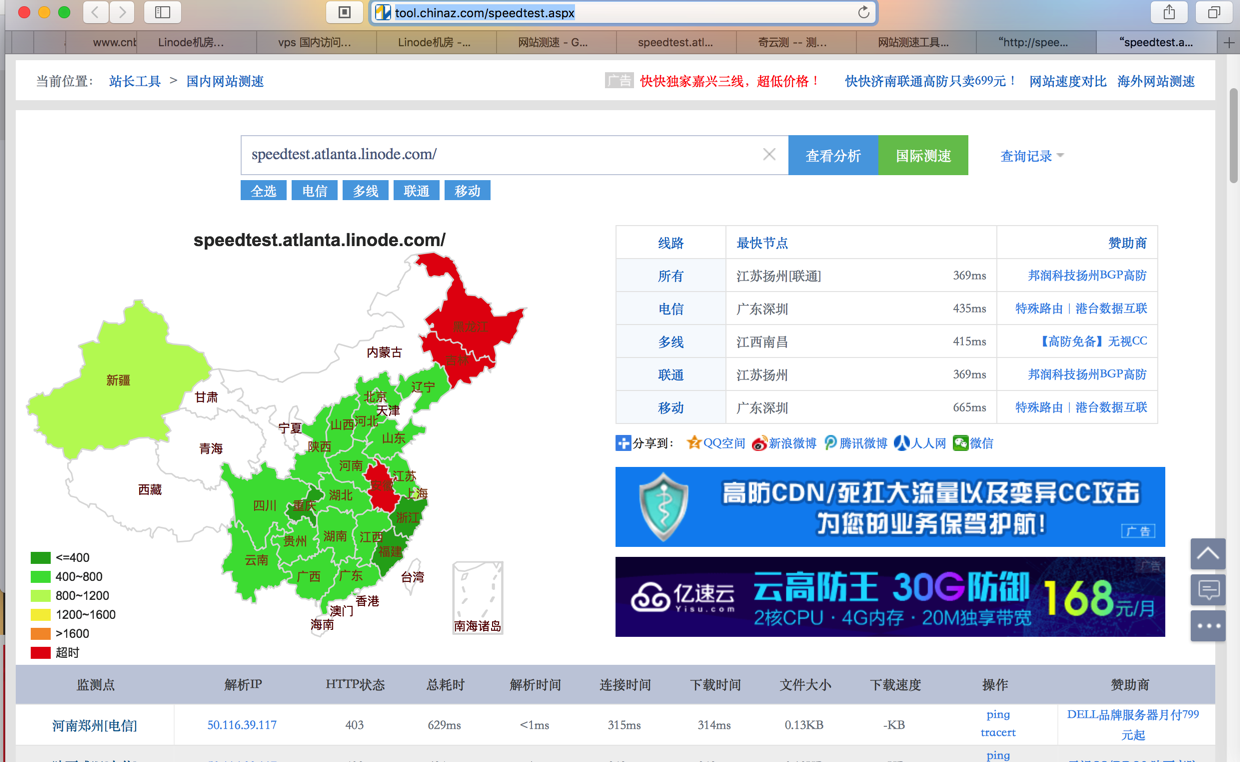
Task: Open the 快快济南联通高防 ad link
Action: point(931,81)
